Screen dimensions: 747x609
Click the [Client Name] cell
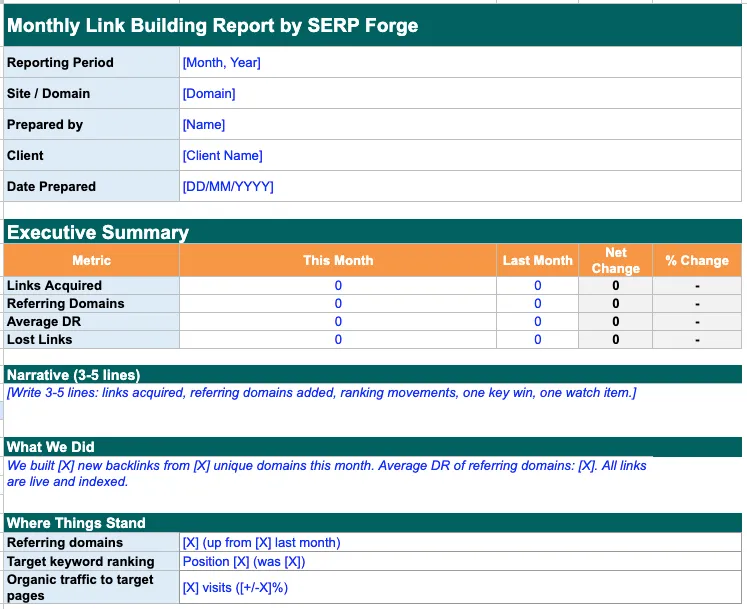[x=460, y=155]
